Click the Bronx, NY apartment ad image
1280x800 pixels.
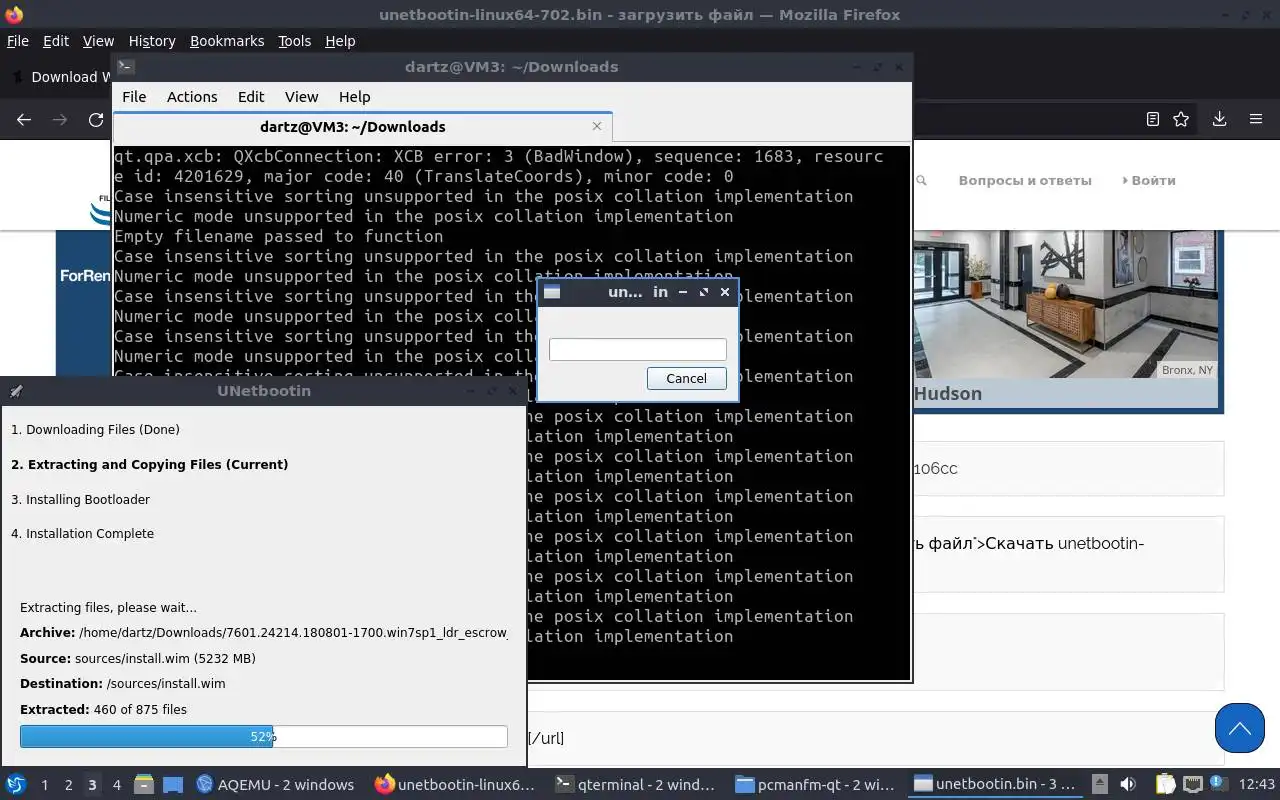click(x=1066, y=304)
